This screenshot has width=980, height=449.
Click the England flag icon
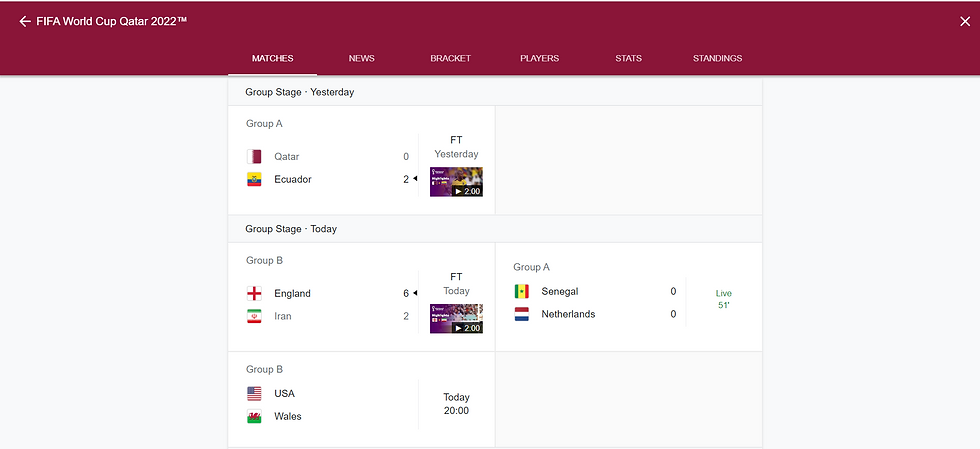[254, 294]
